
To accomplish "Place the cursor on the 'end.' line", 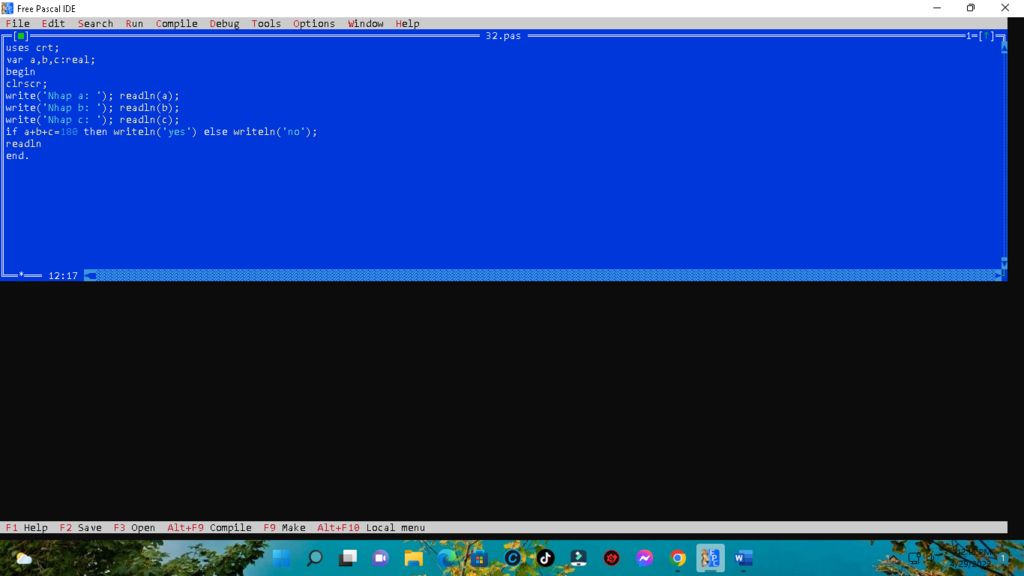I will (x=18, y=156).
